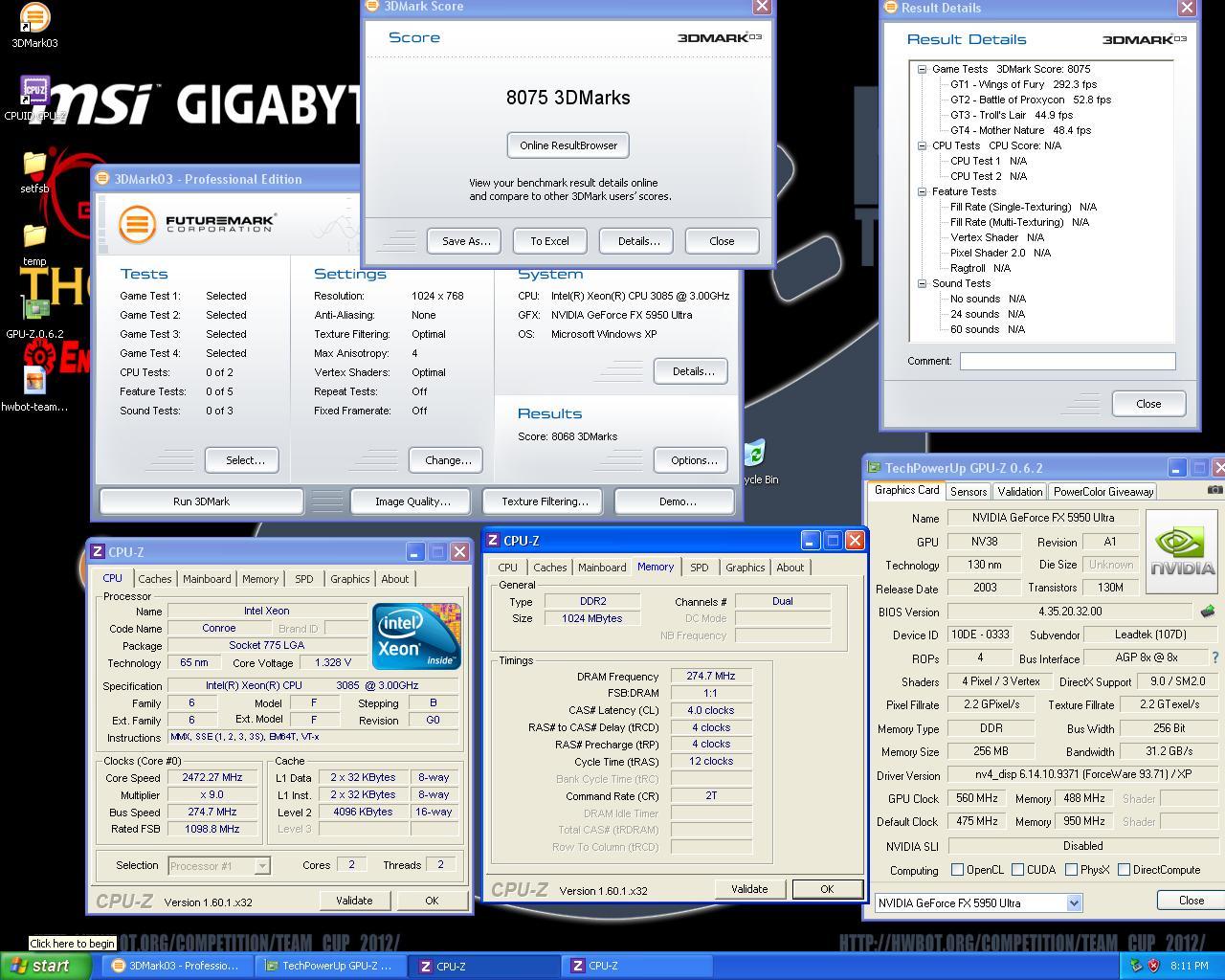Viewport: 1225px width, 980px height.
Task: Open Image Quality... options
Action: point(412,501)
